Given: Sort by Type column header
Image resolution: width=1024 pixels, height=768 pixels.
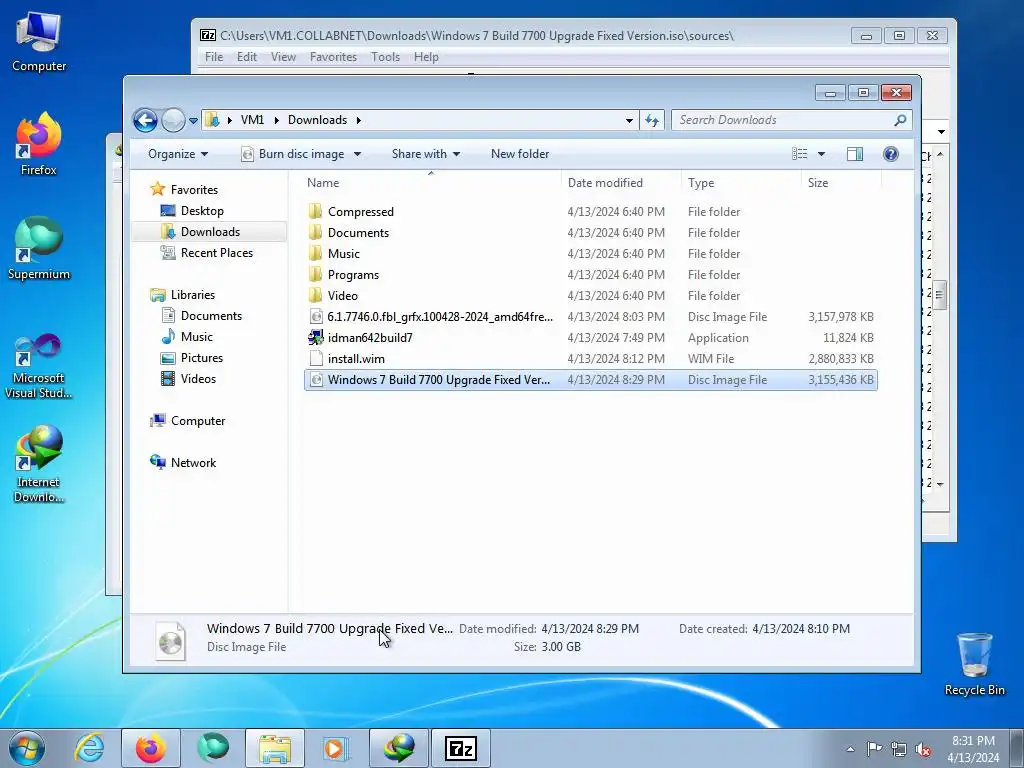Looking at the screenshot, I should [741, 183].
